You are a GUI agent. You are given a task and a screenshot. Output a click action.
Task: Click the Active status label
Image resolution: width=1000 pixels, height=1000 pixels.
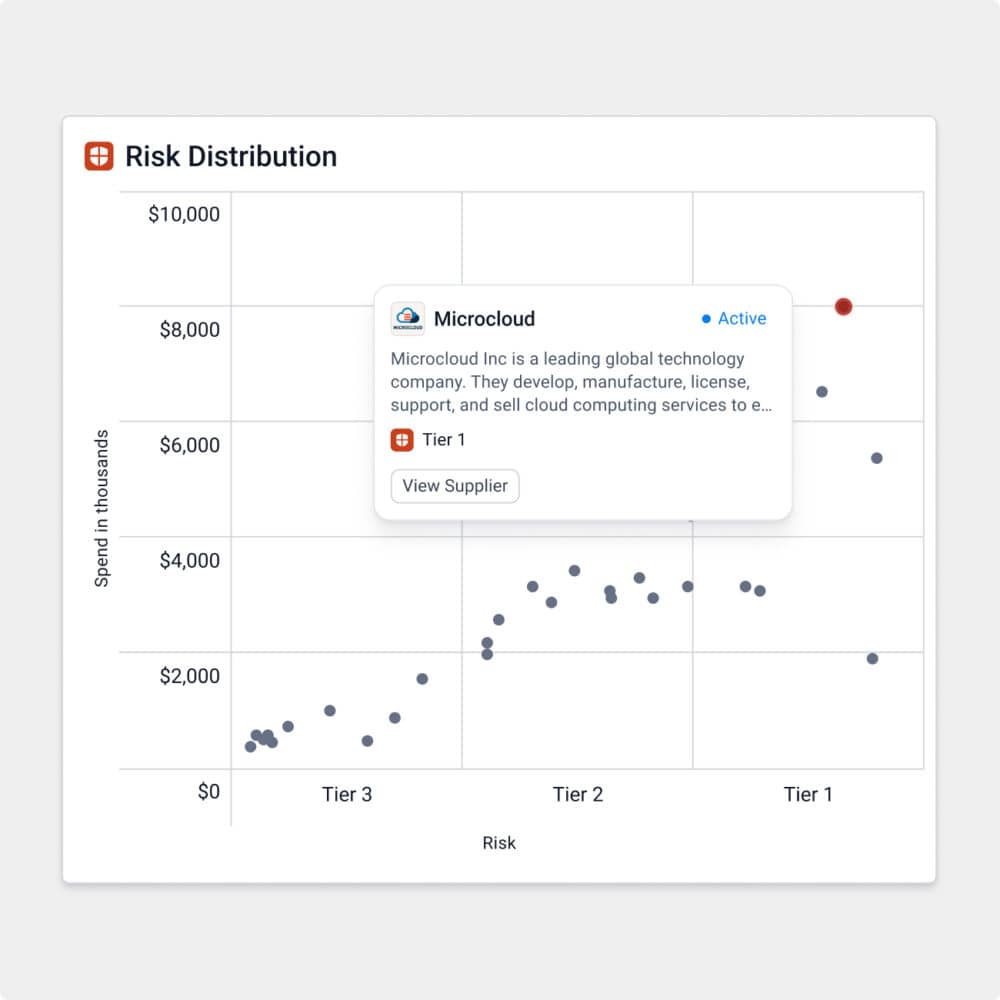[742, 319]
